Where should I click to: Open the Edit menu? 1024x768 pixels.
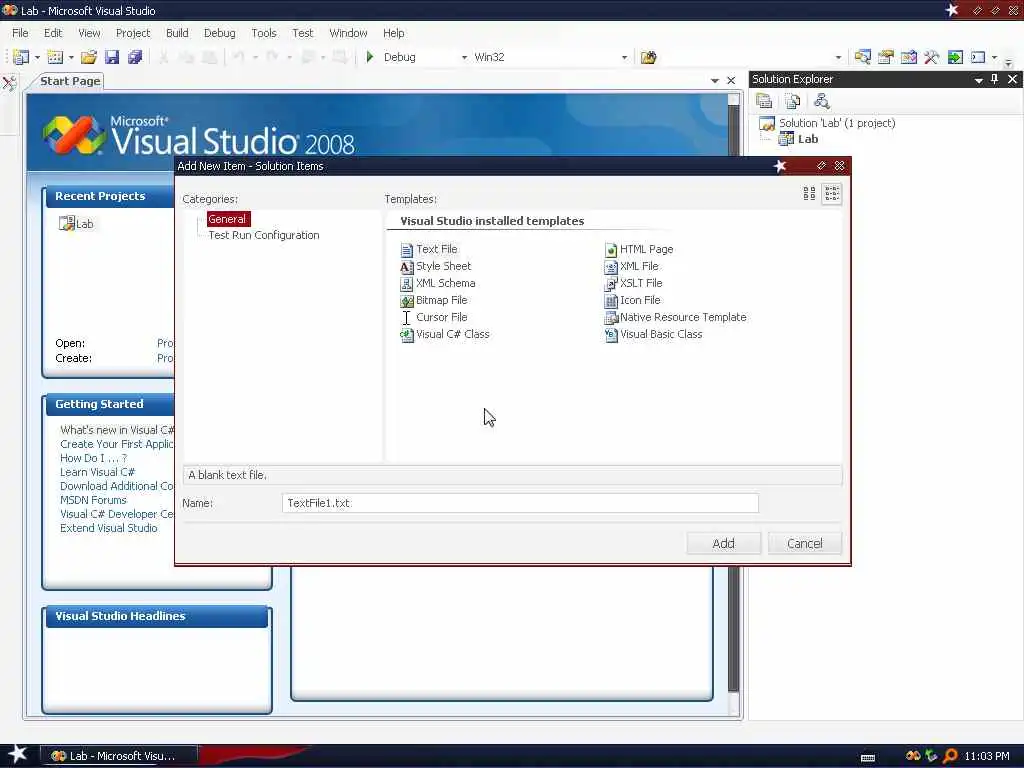(x=53, y=33)
